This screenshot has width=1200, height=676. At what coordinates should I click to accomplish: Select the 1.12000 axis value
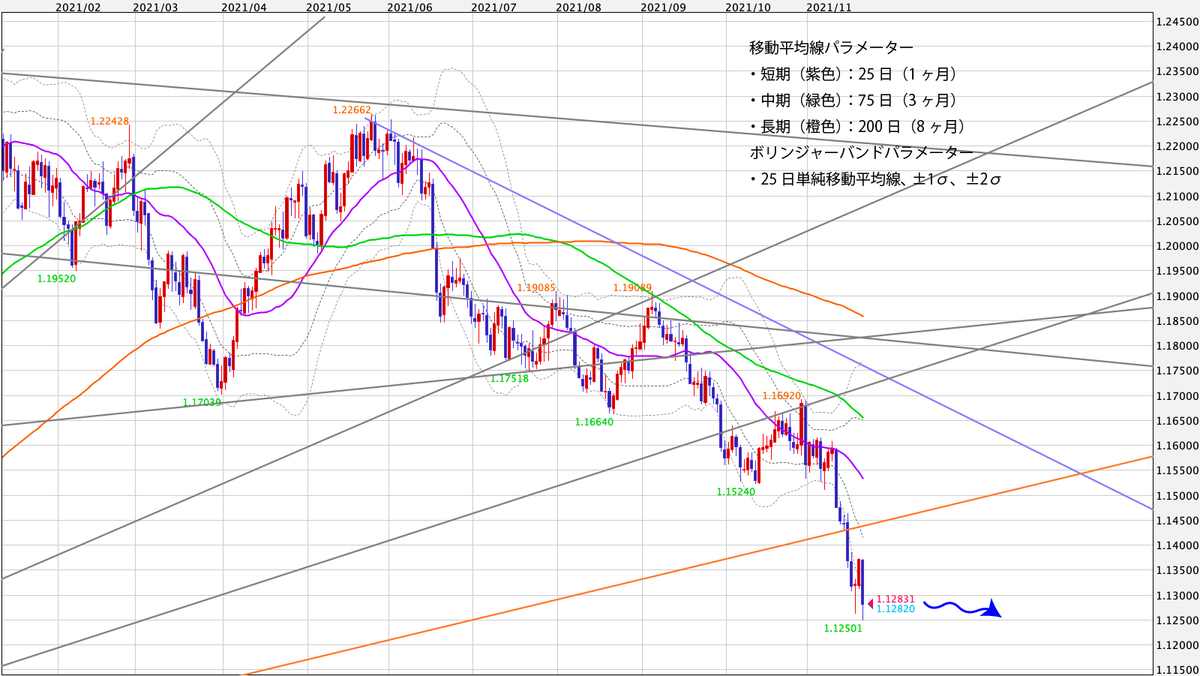[x=1176, y=646]
